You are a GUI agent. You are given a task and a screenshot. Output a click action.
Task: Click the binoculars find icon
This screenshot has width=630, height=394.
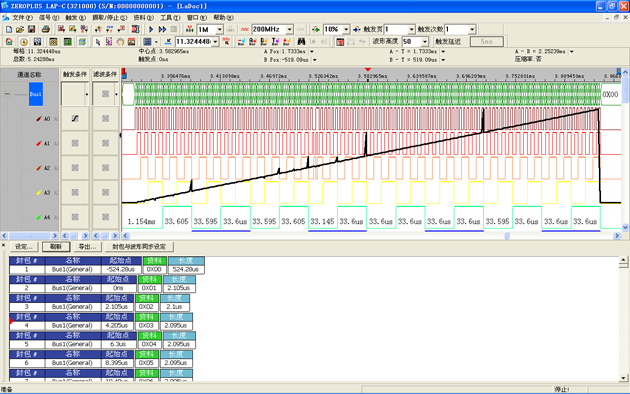click(x=301, y=42)
